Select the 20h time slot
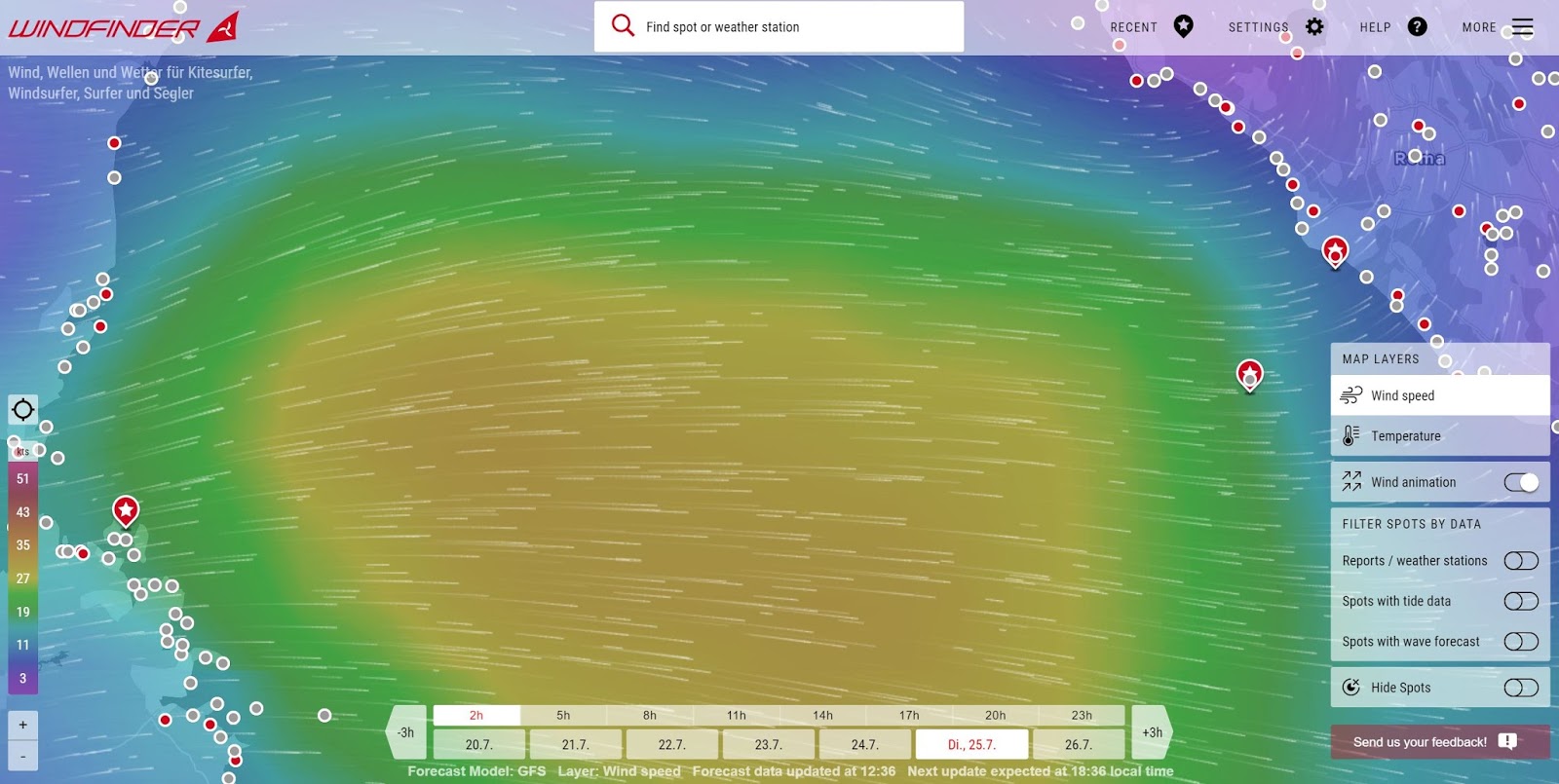The image size is (1559, 784). click(996, 716)
